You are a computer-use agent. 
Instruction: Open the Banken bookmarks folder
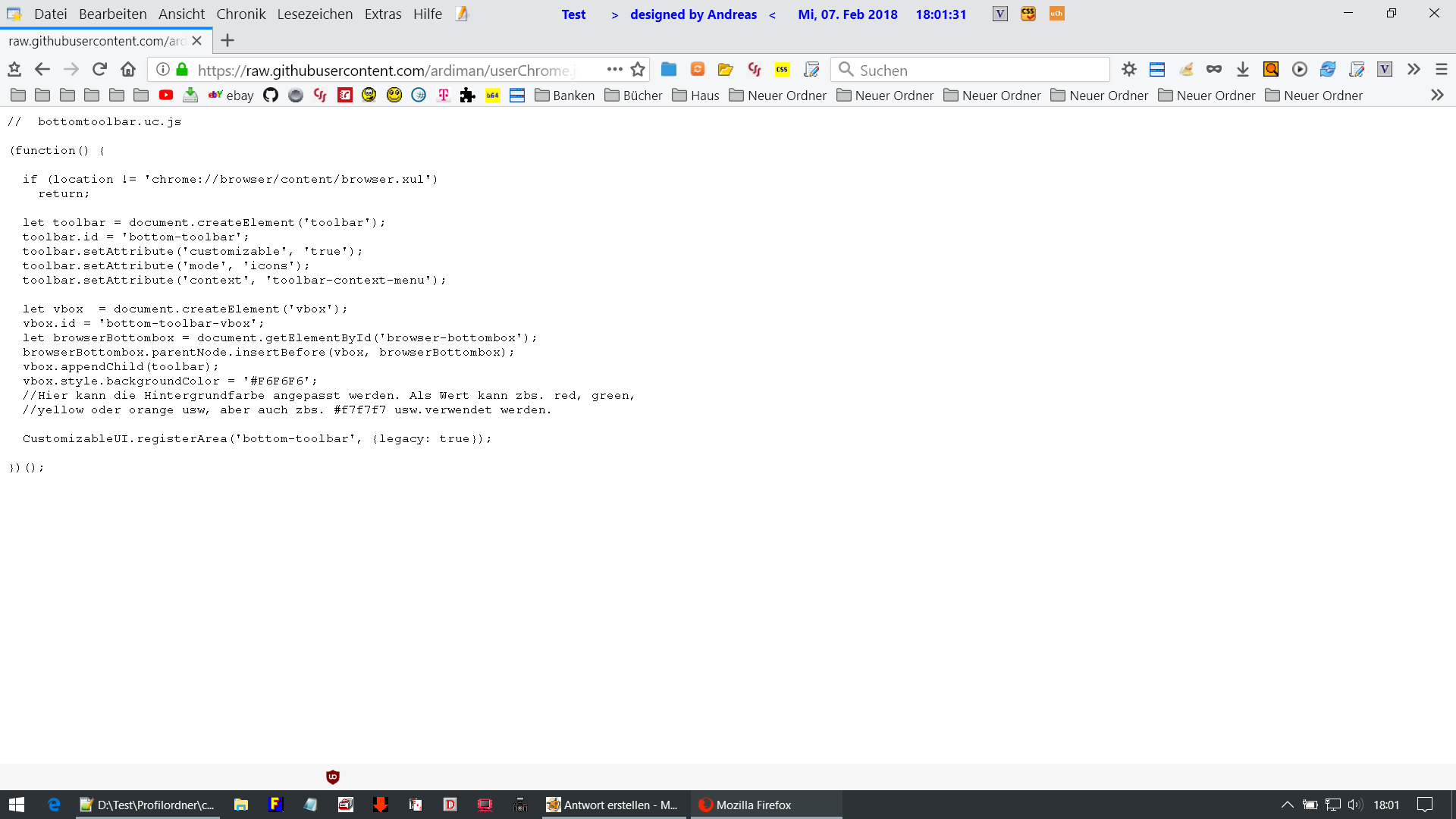565,96
